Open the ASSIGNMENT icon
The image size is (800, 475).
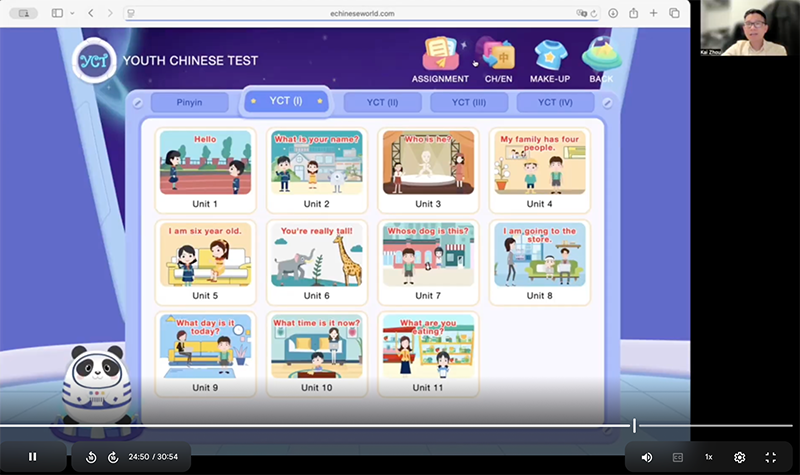point(440,58)
